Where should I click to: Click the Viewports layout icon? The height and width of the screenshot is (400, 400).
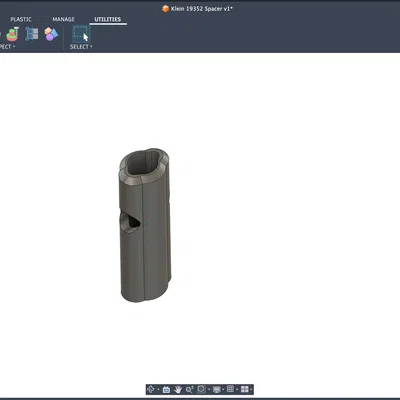tap(245, 389)
